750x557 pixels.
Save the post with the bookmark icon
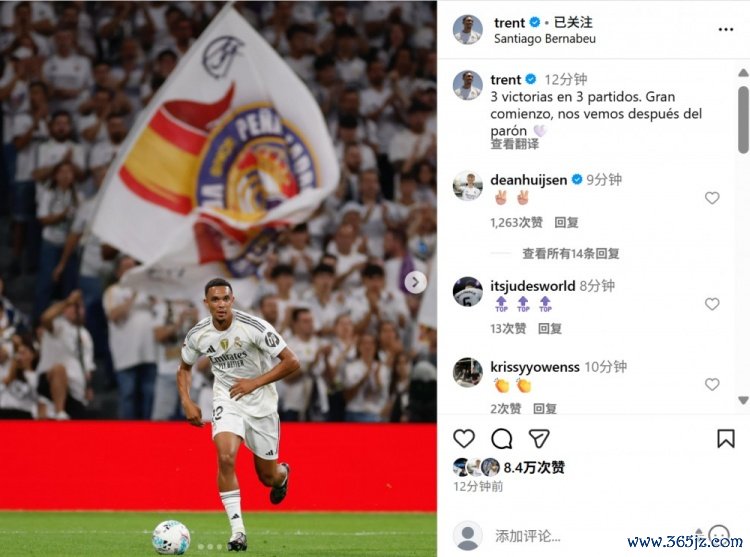coord(726,438)
